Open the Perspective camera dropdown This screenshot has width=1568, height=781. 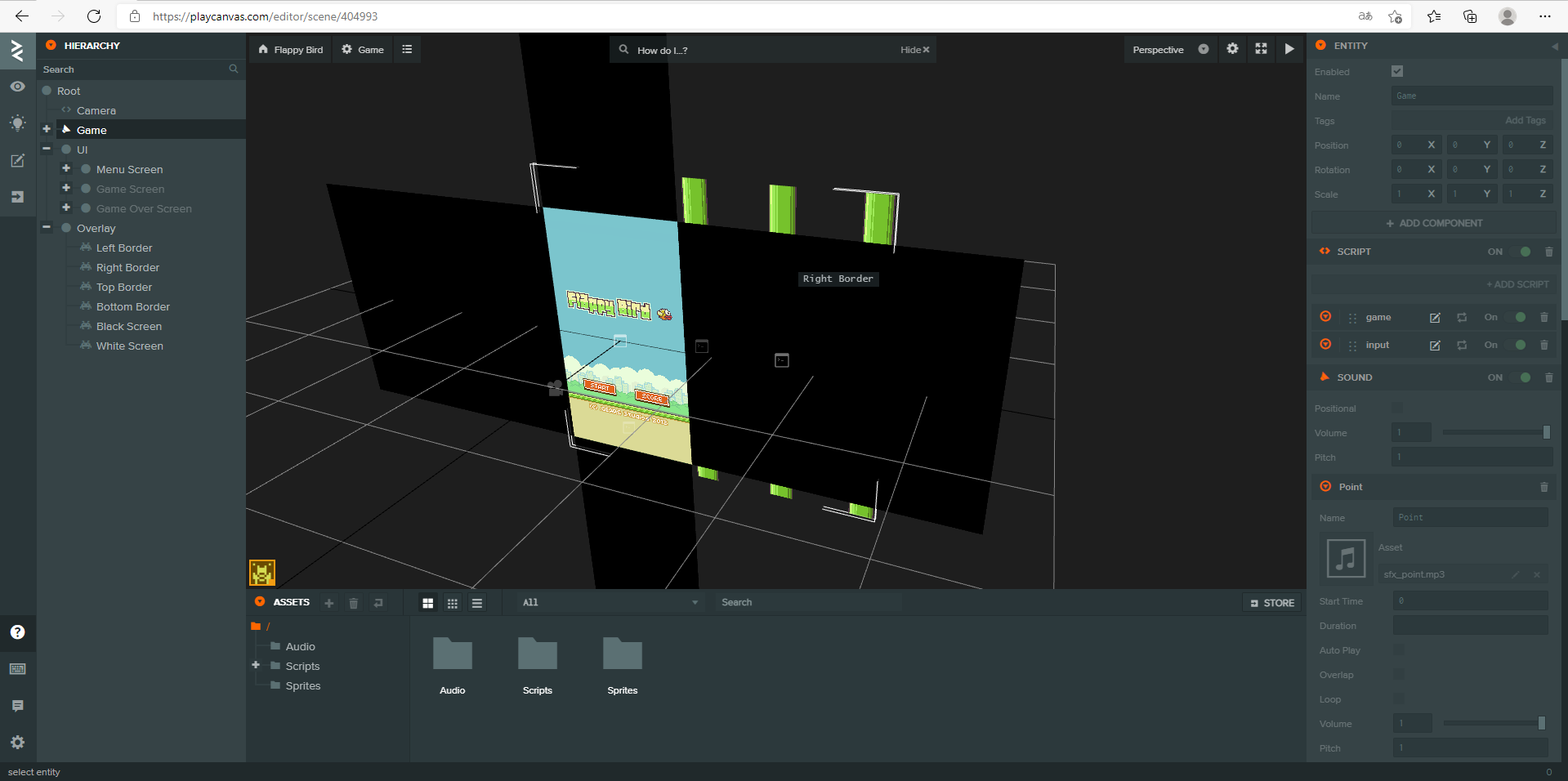tap(1169, 49)
